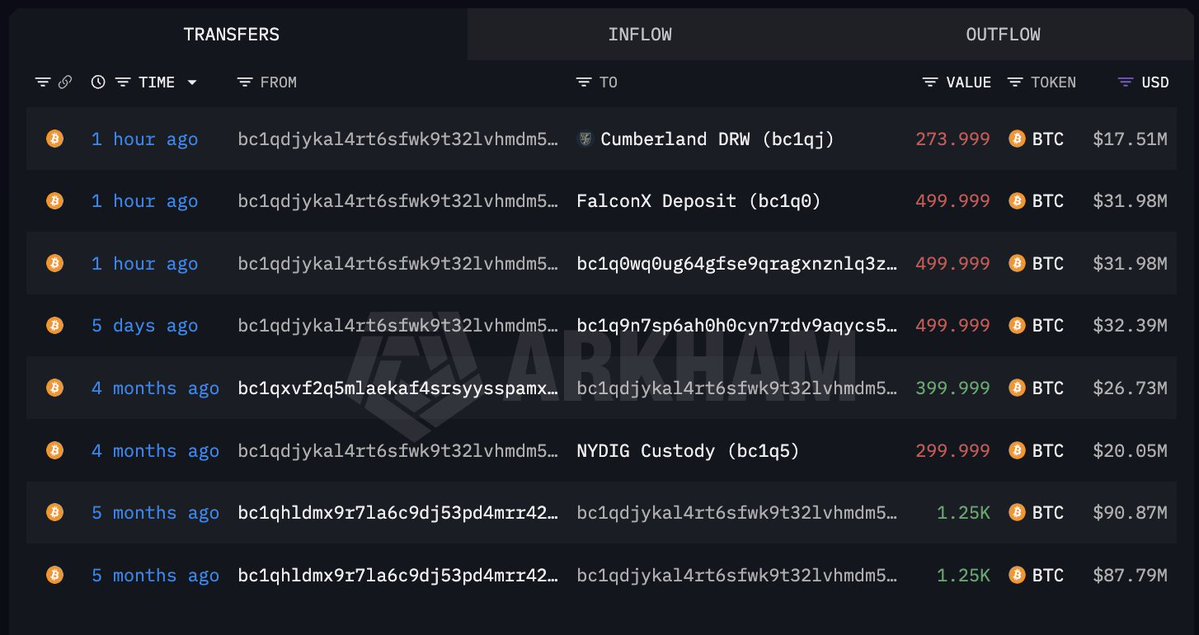
Task: Click the filter icon beside FROM column
Action: click(245, 82)
